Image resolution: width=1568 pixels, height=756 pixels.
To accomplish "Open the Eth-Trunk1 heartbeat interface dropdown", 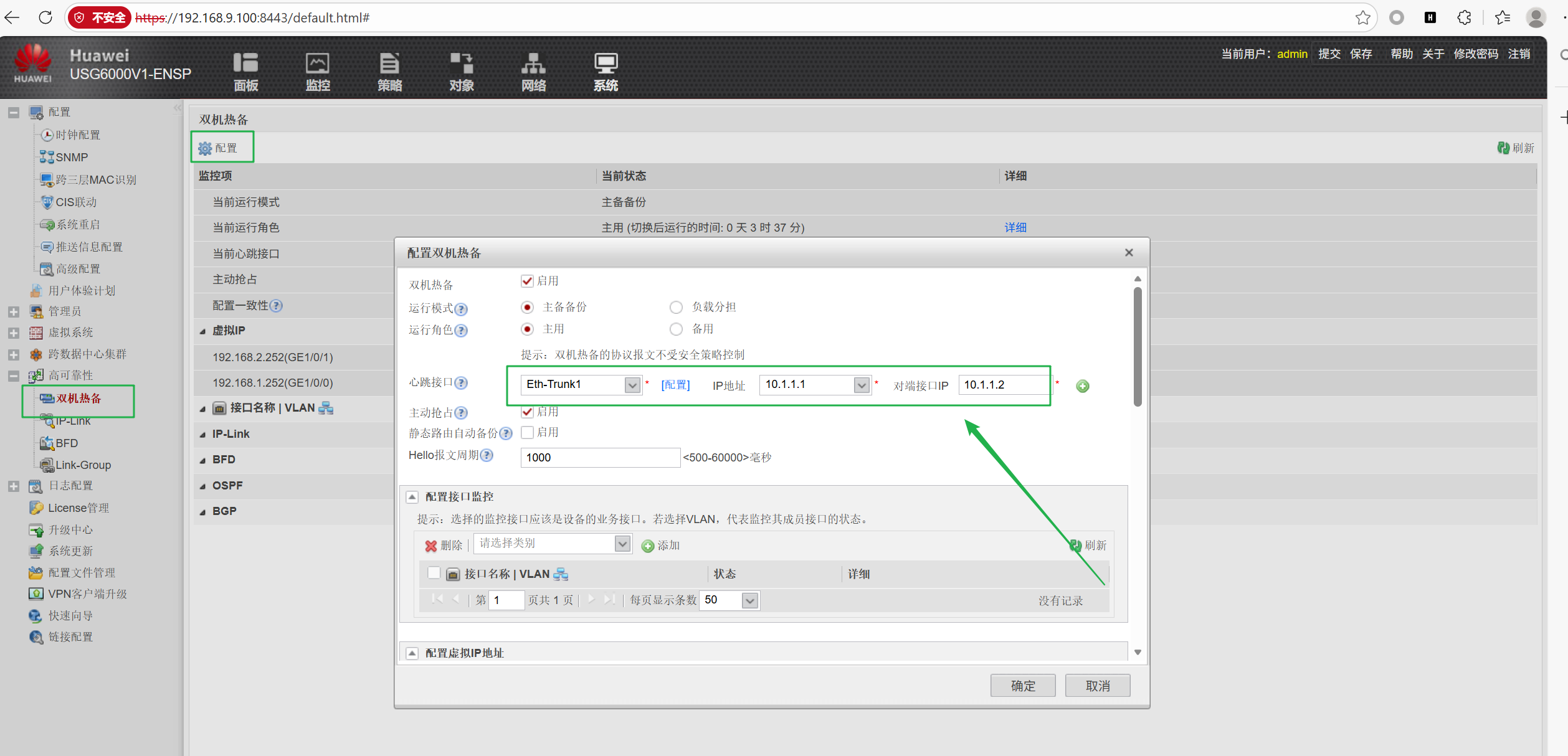I will click(632, 385).
